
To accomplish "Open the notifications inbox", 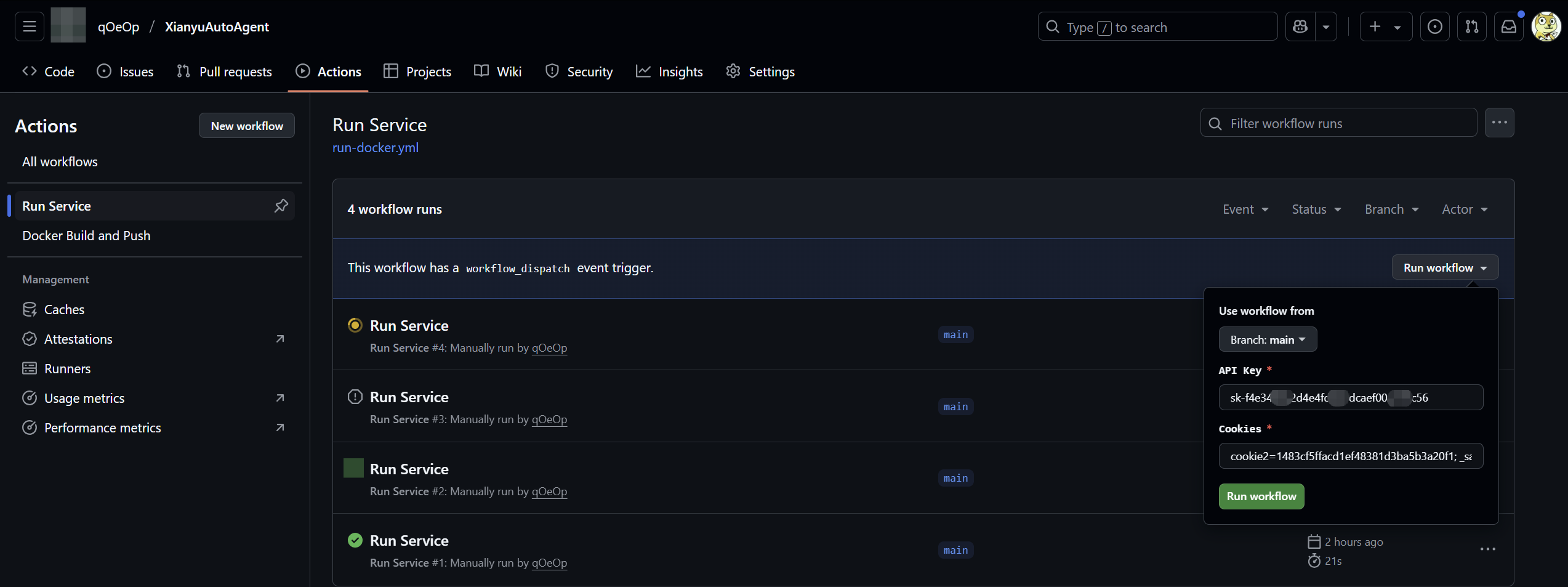I will point(1508,26).
